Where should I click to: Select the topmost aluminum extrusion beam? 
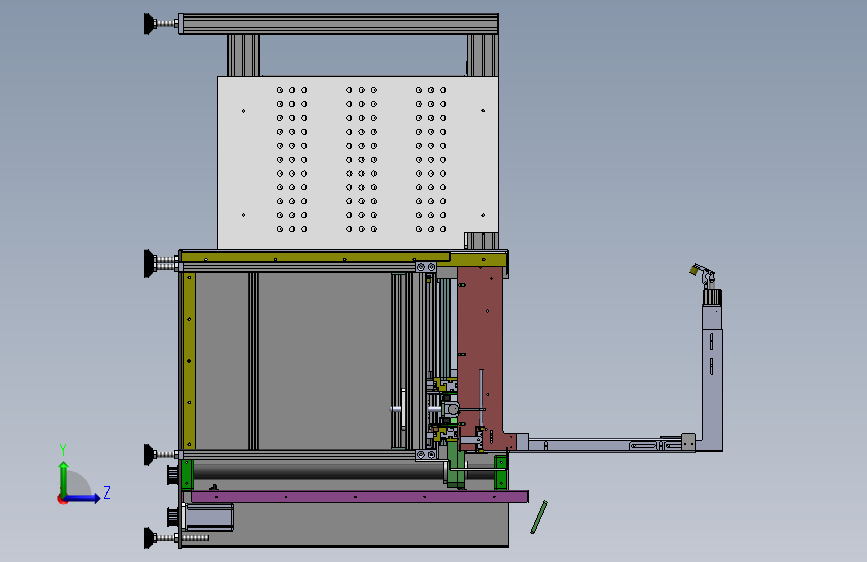(x=338, y=24)
